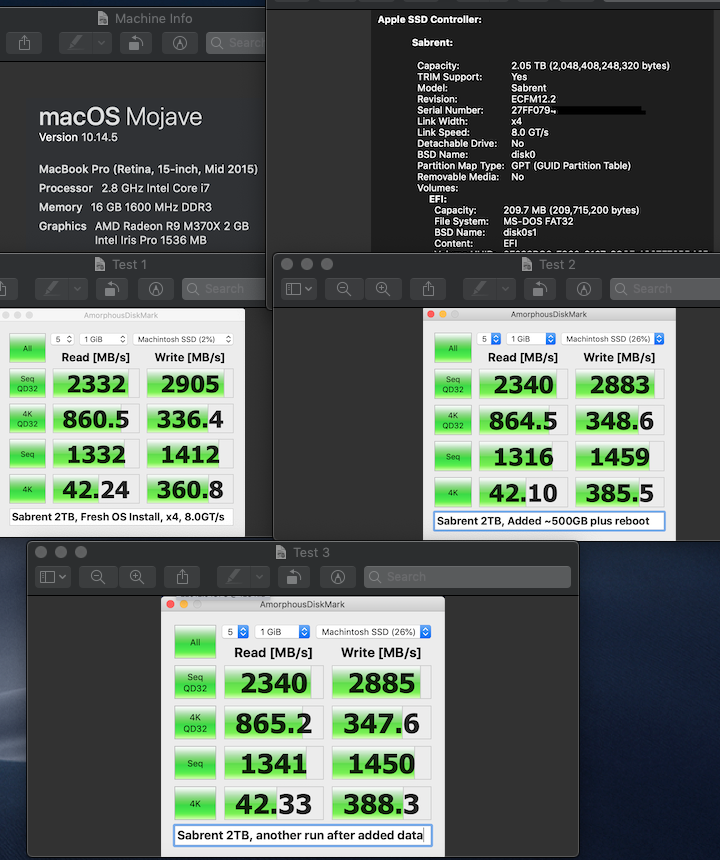This screenshot has width=720, height=860.
Task: Rotate the image in Test 2 window
Action: coord(540,288)
